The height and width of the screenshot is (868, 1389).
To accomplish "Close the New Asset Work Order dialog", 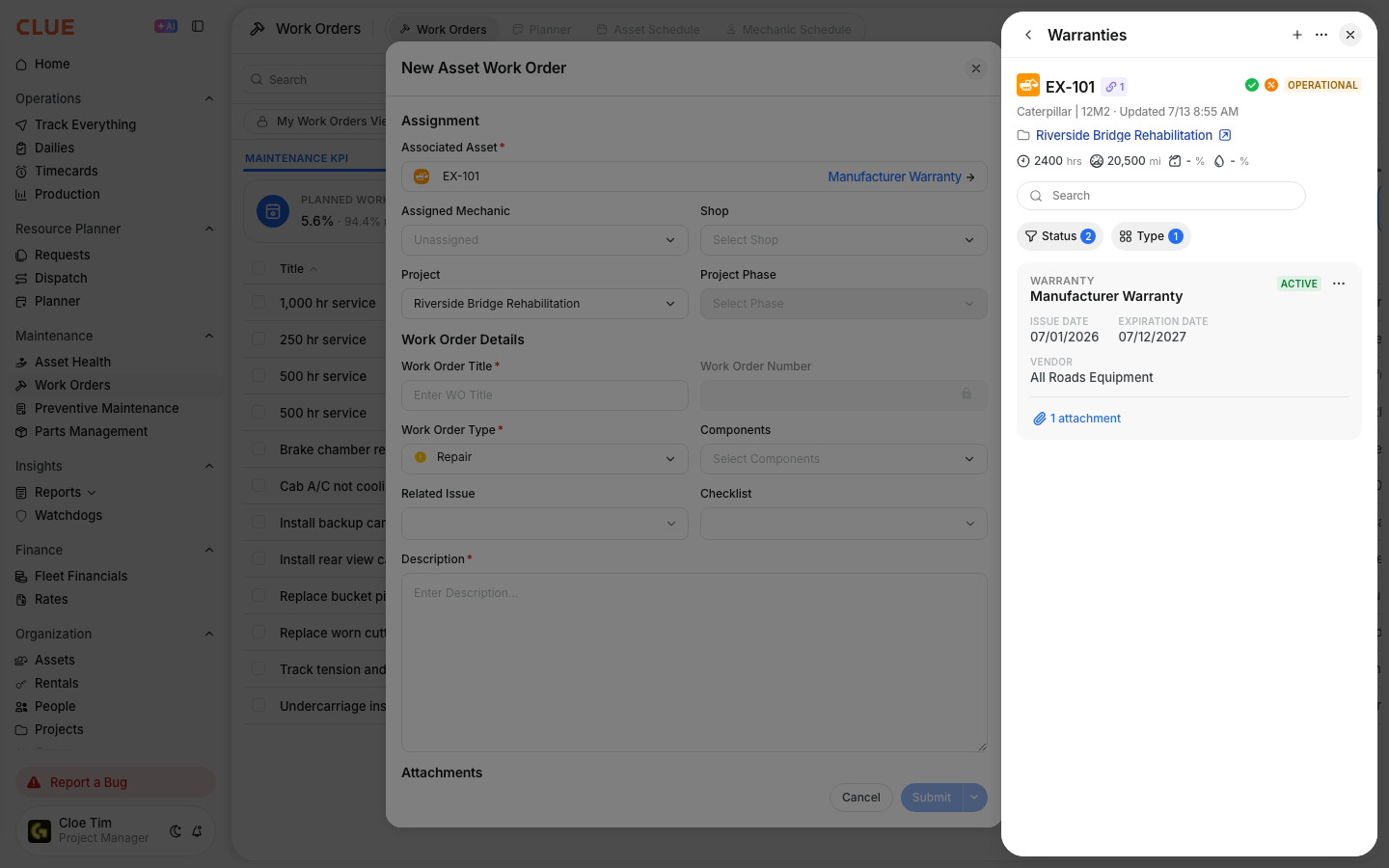I will [x=976, y=68].
